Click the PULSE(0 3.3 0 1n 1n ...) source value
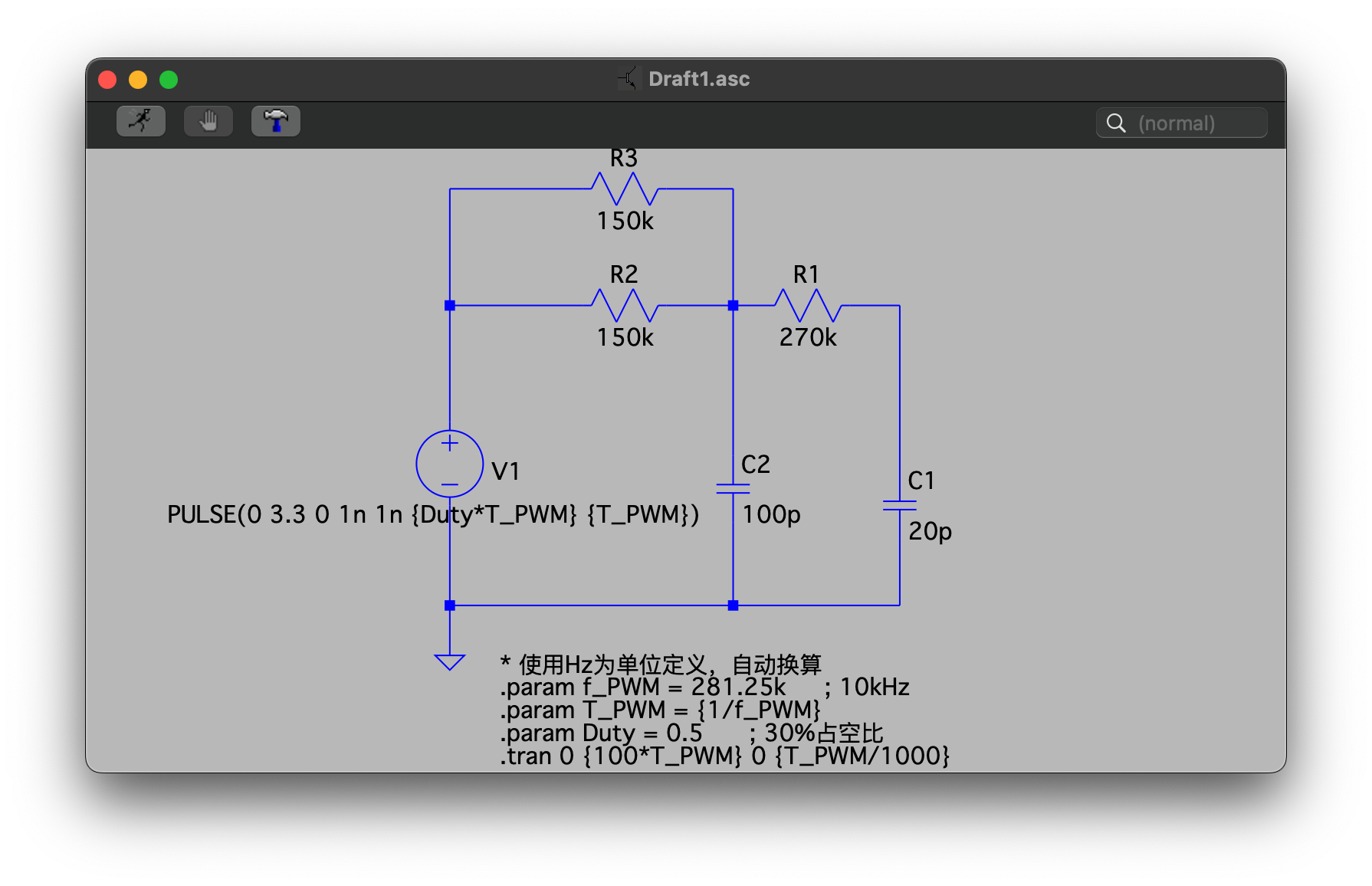 click(x=433, y=514)
